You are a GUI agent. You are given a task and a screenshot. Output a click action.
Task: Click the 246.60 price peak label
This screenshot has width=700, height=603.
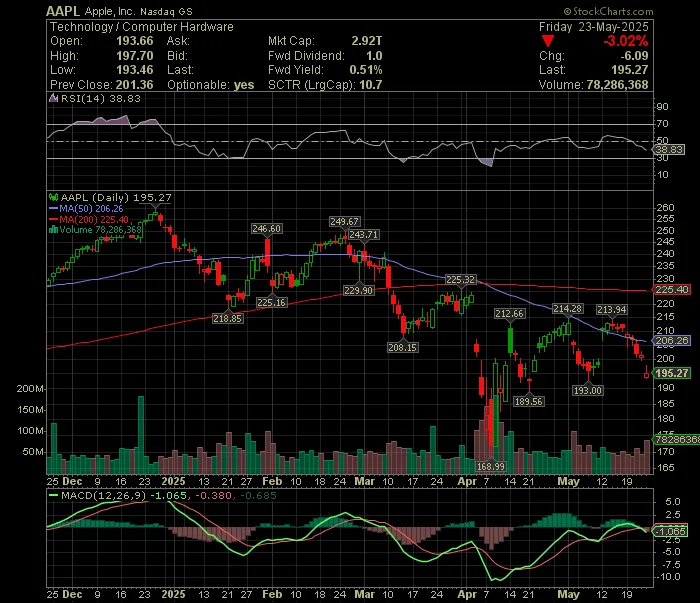point(267,229)
